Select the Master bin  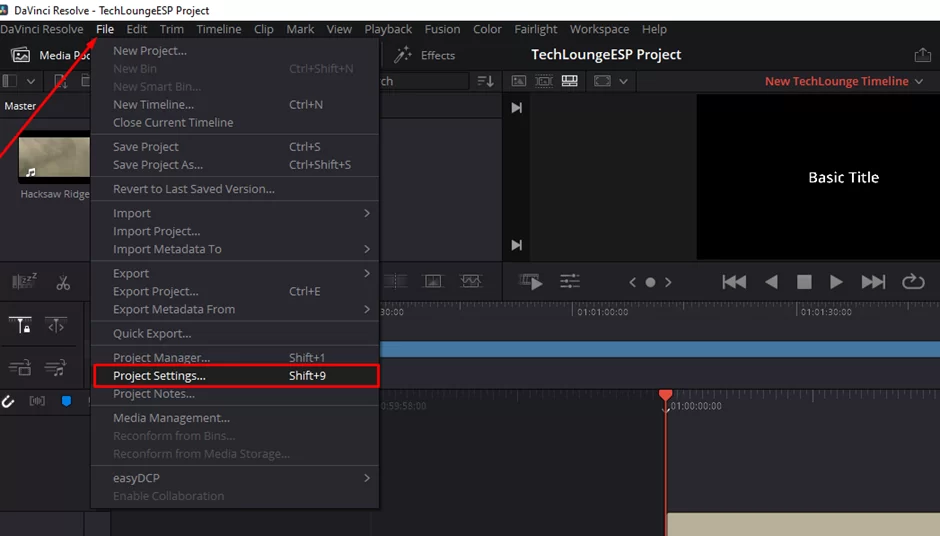(x=20, y=106)
